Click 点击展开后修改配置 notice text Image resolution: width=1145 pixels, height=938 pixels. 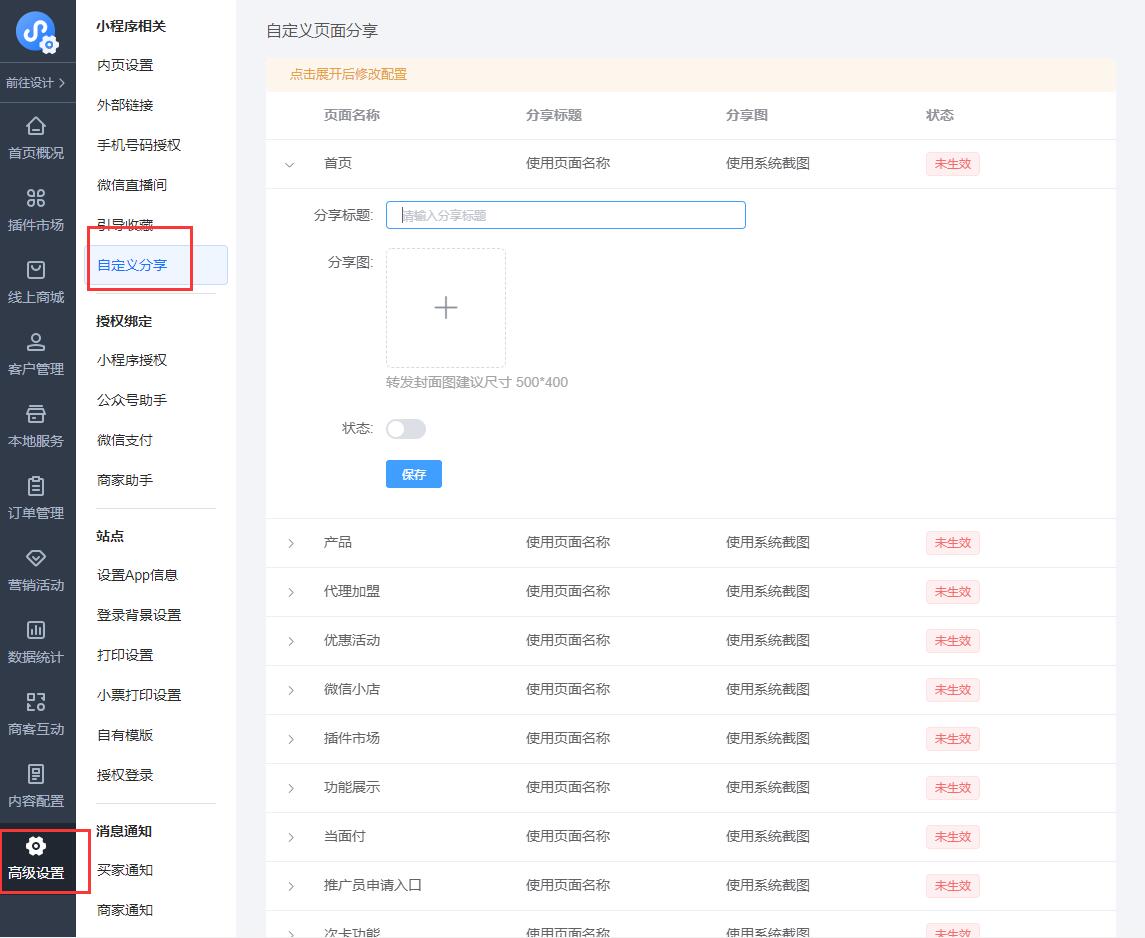[x=348, y=74]
